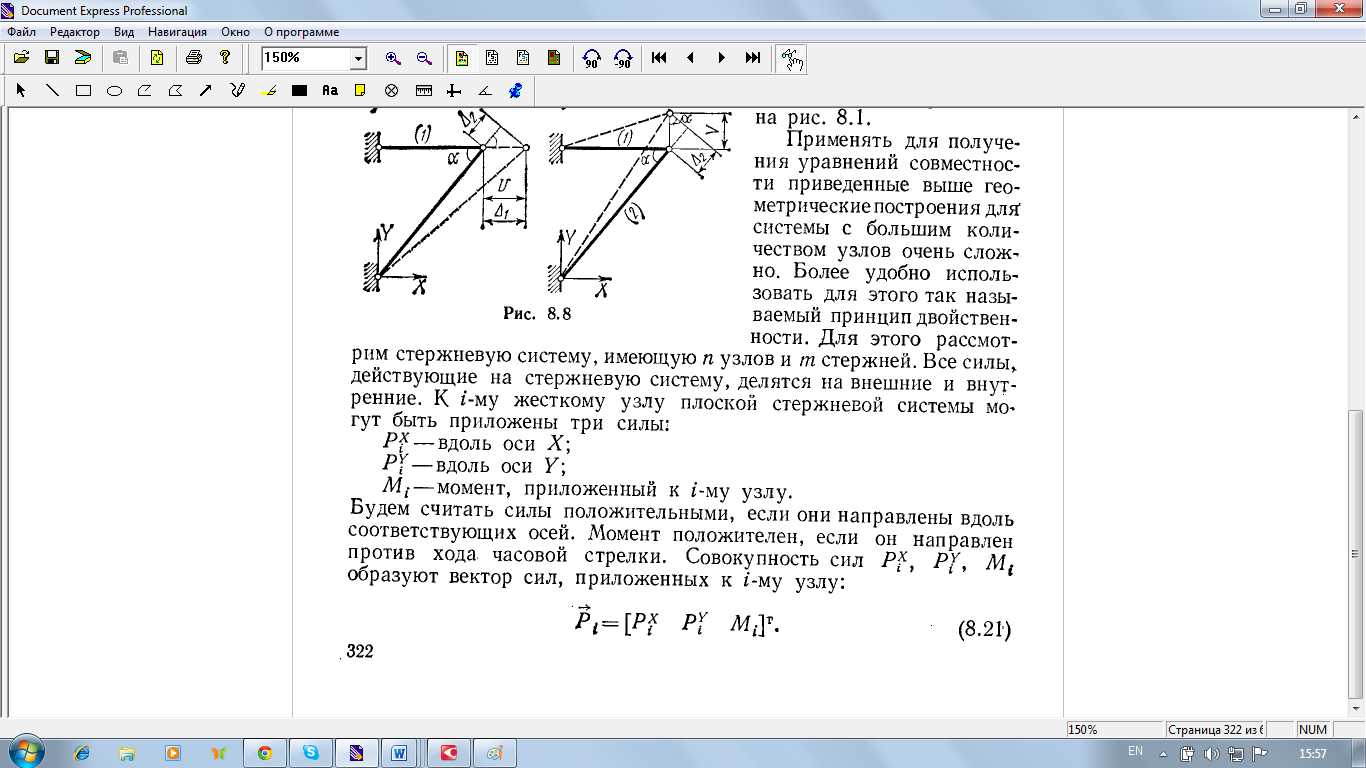Click the 150% zoom value field
This screenshot has height=768, width=1366.
[305, 59]
